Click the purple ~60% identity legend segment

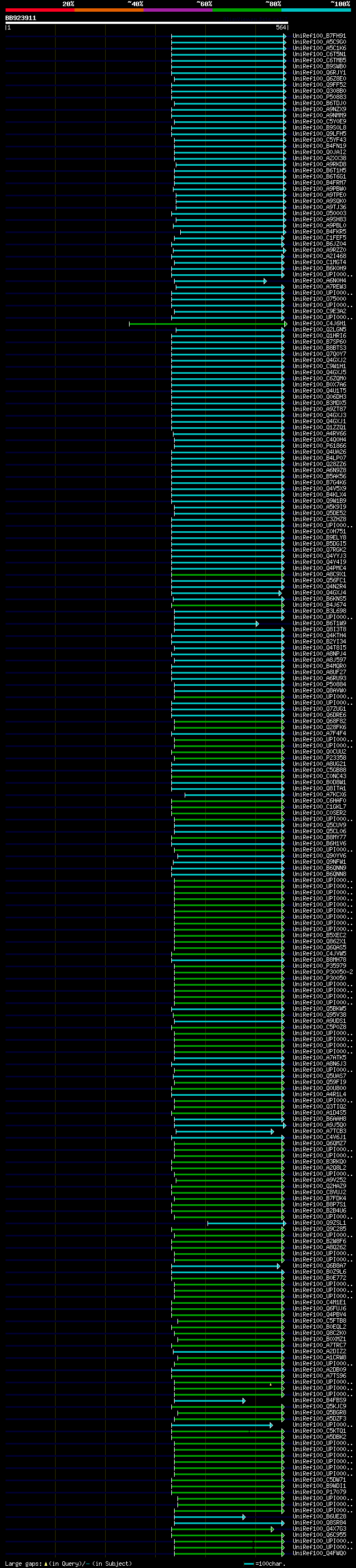179,10
